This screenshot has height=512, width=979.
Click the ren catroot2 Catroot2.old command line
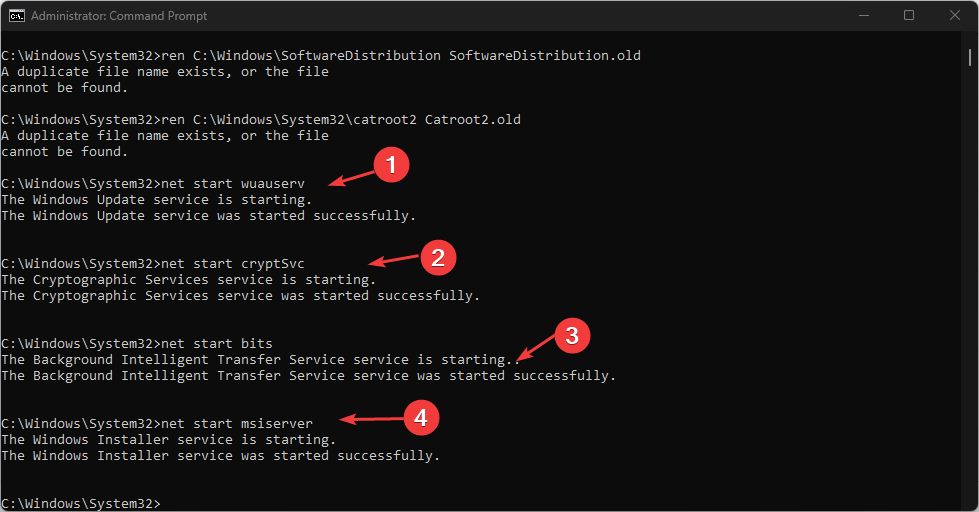(x=261, y=119)
